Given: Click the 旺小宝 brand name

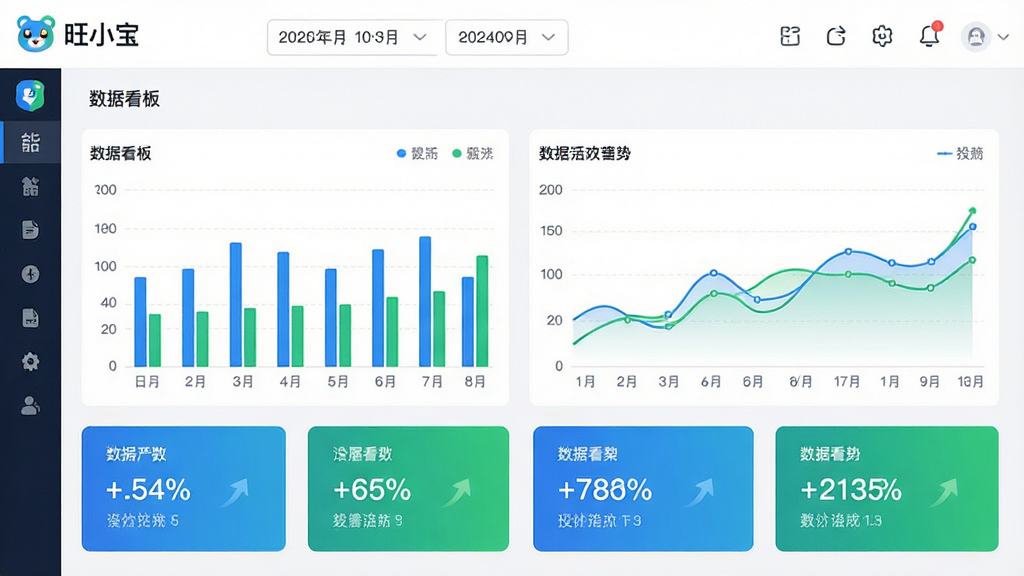Looking at the screenshot, I should [x=101, y=35].
